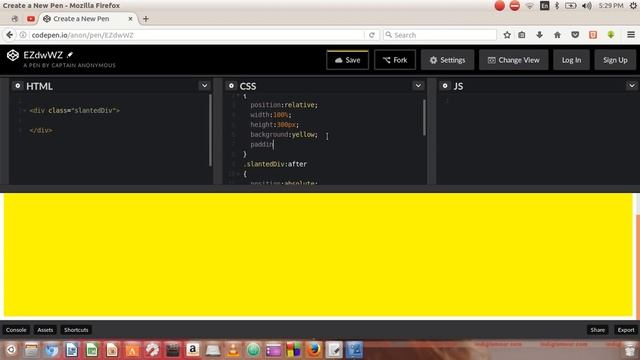Open the Wi-Fi network indicator
The width and height of the screenshot is (640, 360).
[x=529, y=6]
